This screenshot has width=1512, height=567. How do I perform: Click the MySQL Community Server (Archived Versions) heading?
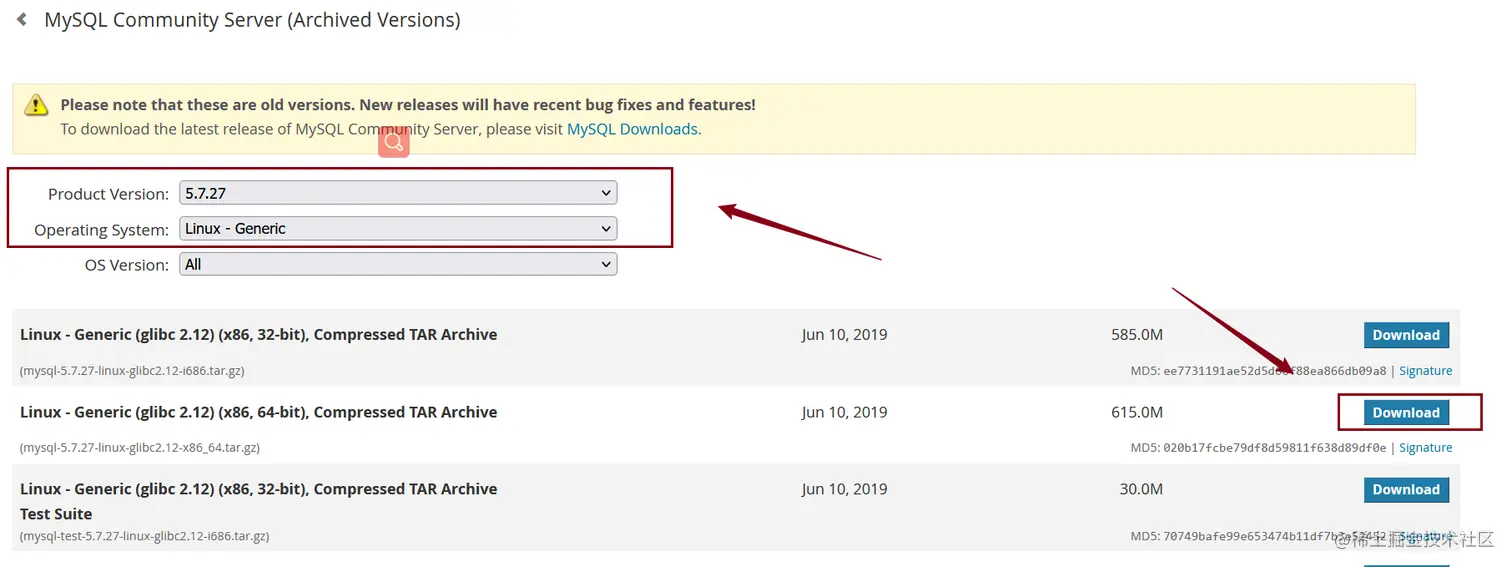[x=252, y=20]
